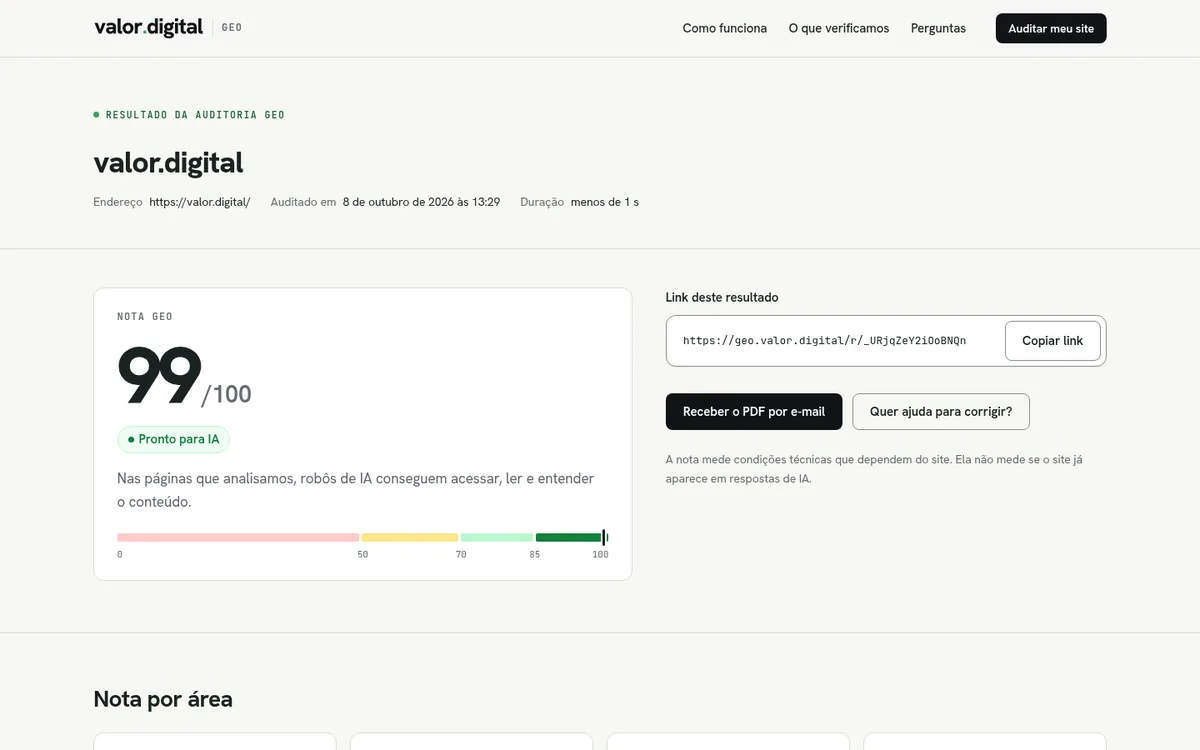Click the NOTA GEO card label
The width and height of the screenshot is (1200, 750).
tap(145, 317)
